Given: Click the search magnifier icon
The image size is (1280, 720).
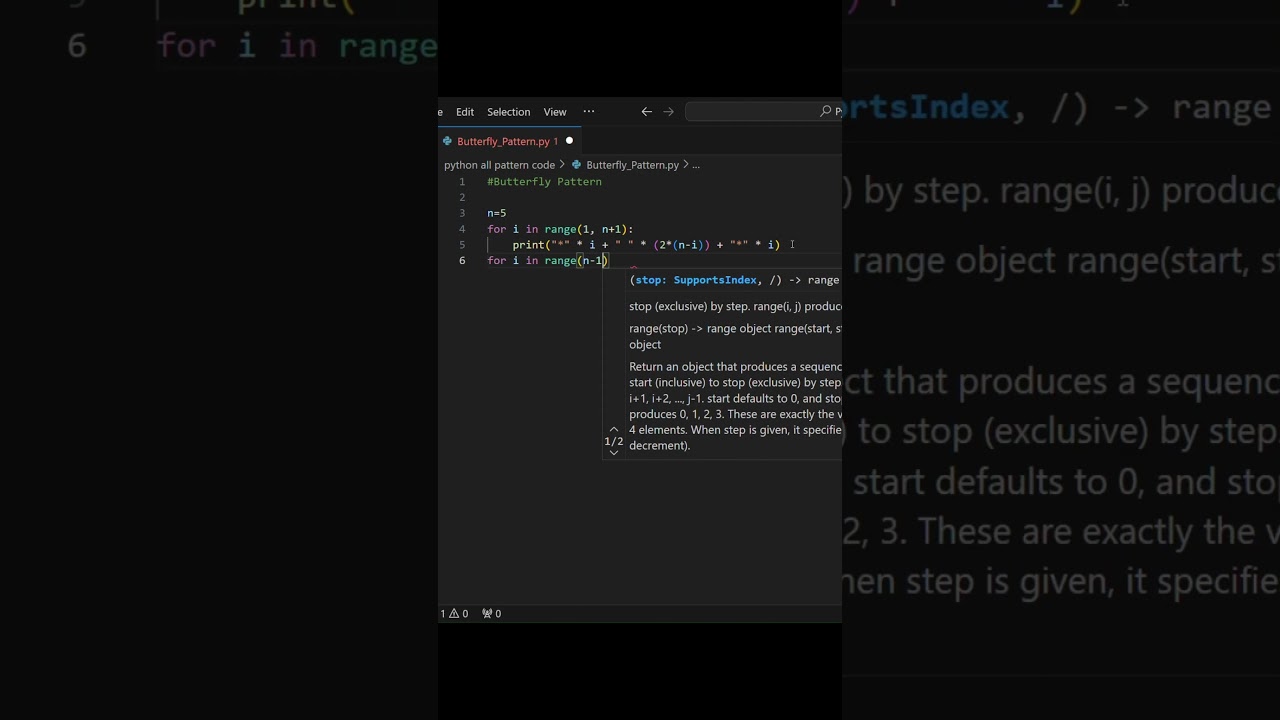Looking at the screenshot, I should 826,112.
